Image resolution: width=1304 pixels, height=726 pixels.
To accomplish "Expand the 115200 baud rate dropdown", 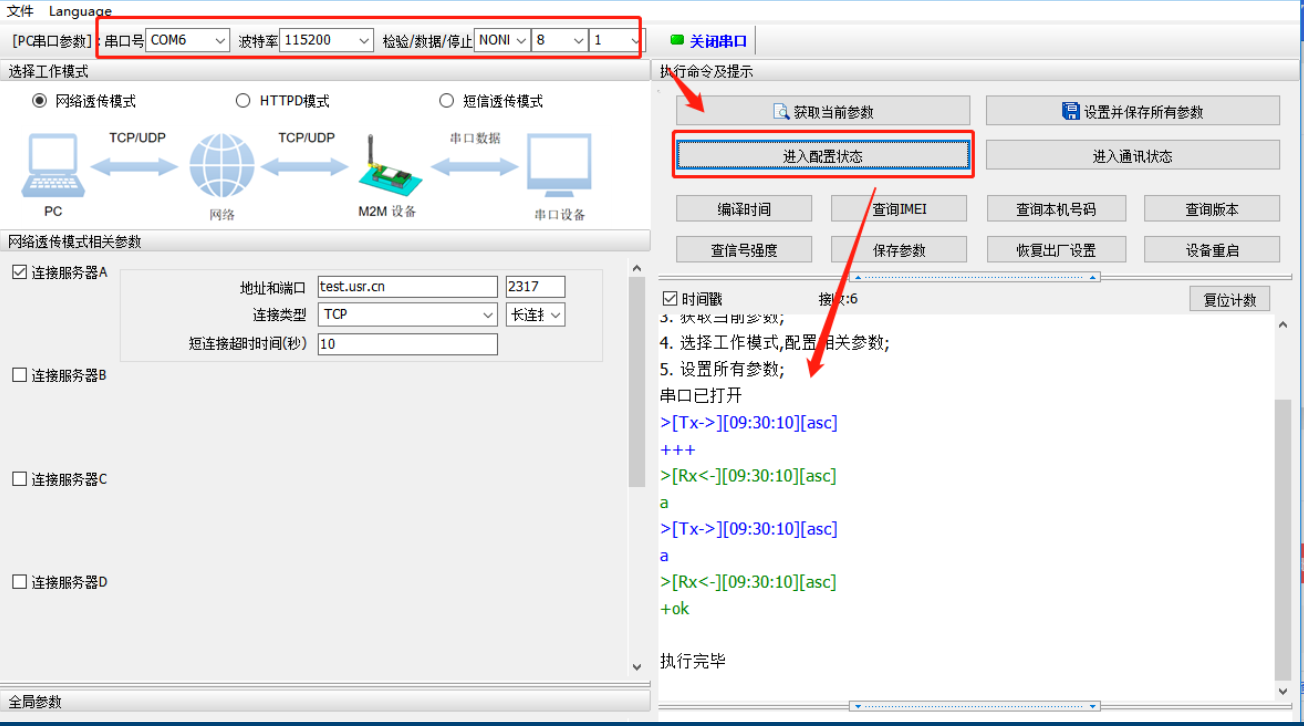I will pos(327,41).
